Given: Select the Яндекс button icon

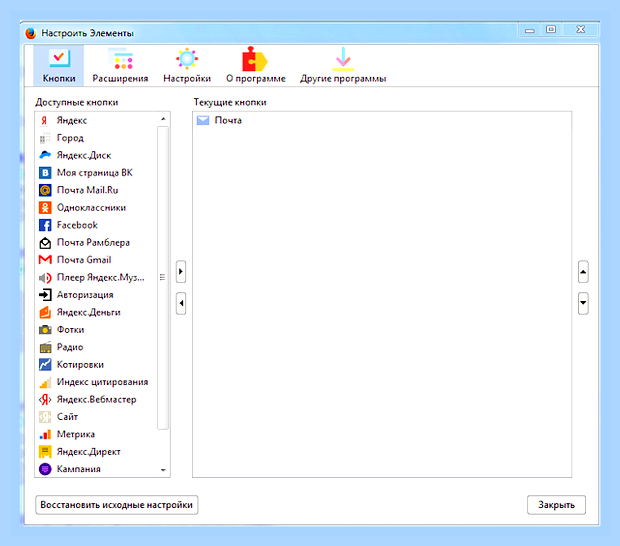Looking at the screenshot, I should coord(45,121).
